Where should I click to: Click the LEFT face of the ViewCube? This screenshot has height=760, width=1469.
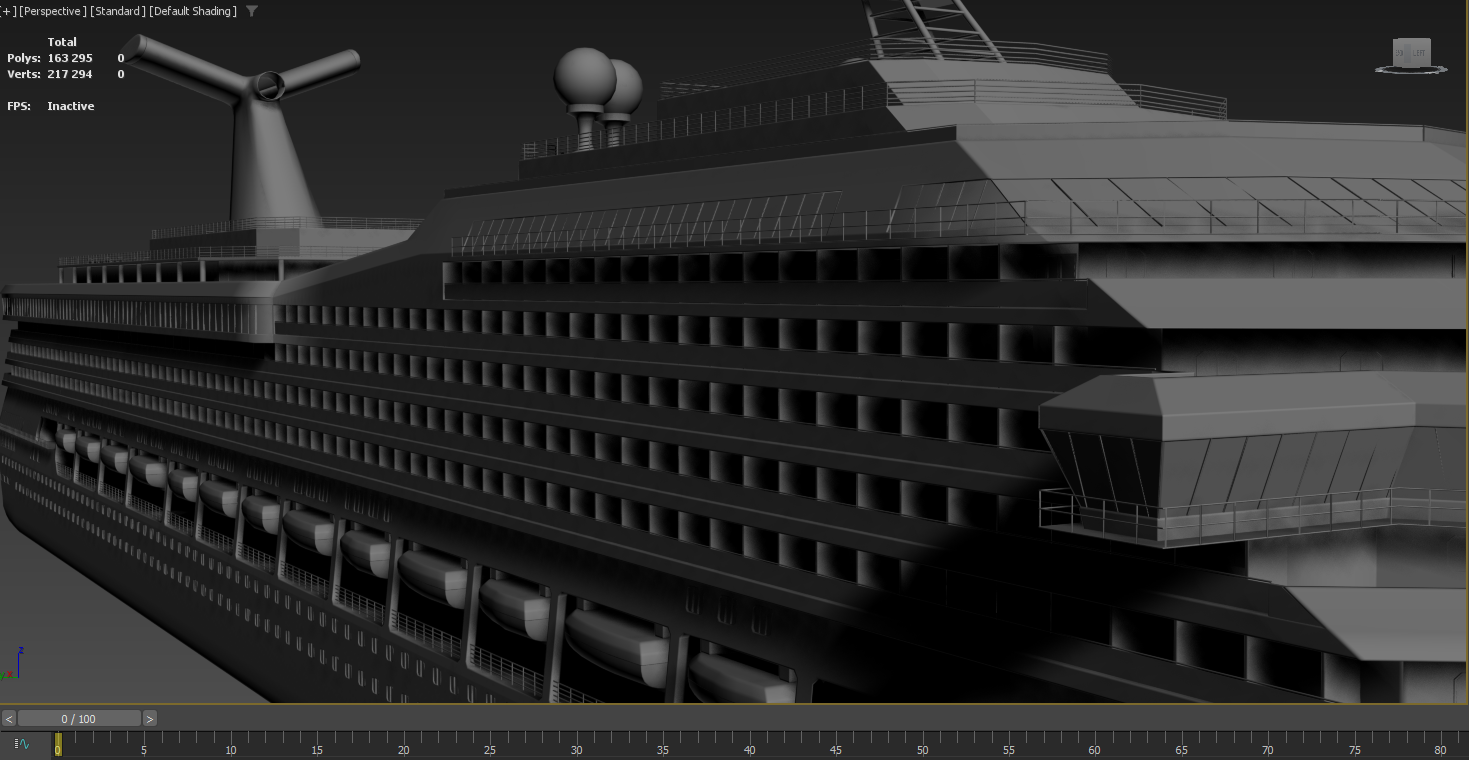(1419, 52)
